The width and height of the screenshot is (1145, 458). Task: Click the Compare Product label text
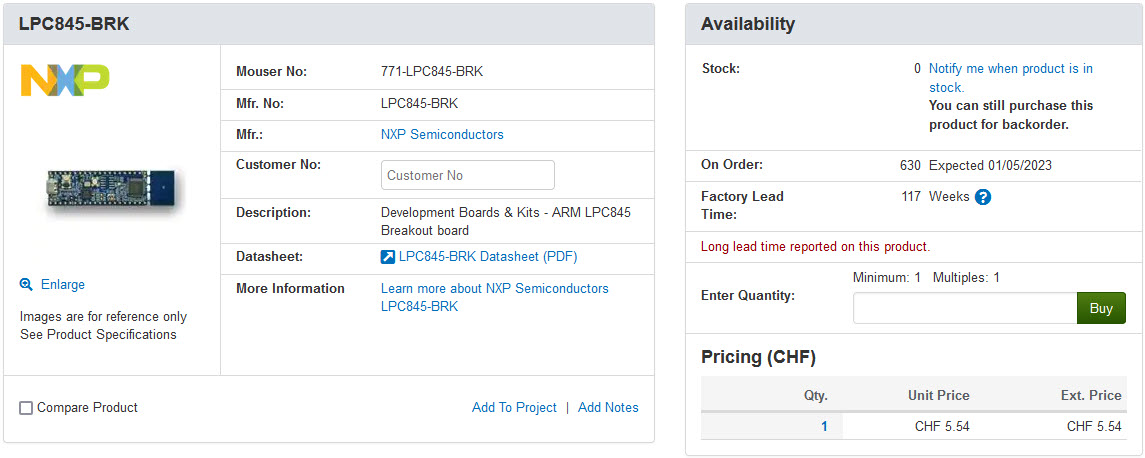tap(87, 408)
